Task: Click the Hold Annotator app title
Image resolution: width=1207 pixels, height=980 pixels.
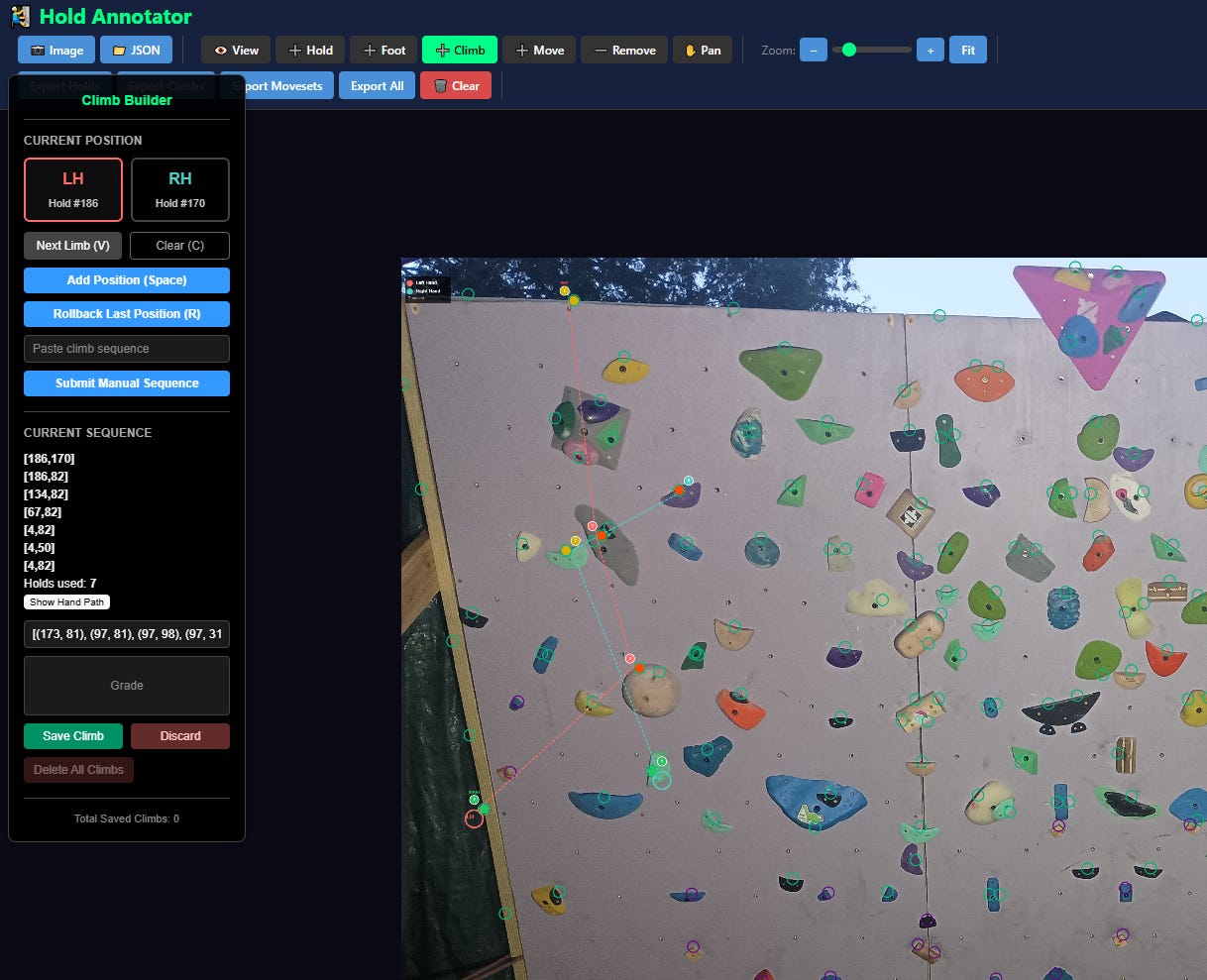Action: coord(115,17)
